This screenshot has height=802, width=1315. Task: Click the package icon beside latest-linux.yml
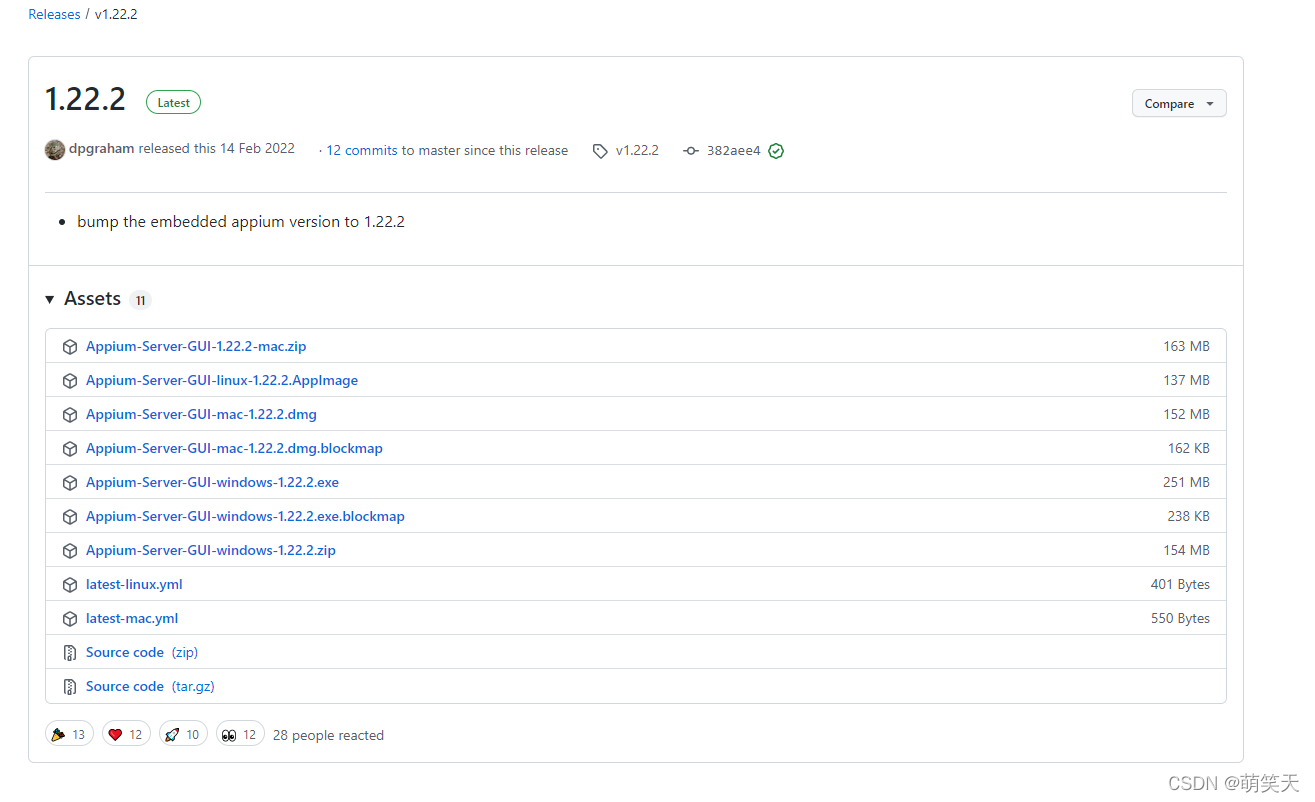[70, 585]
